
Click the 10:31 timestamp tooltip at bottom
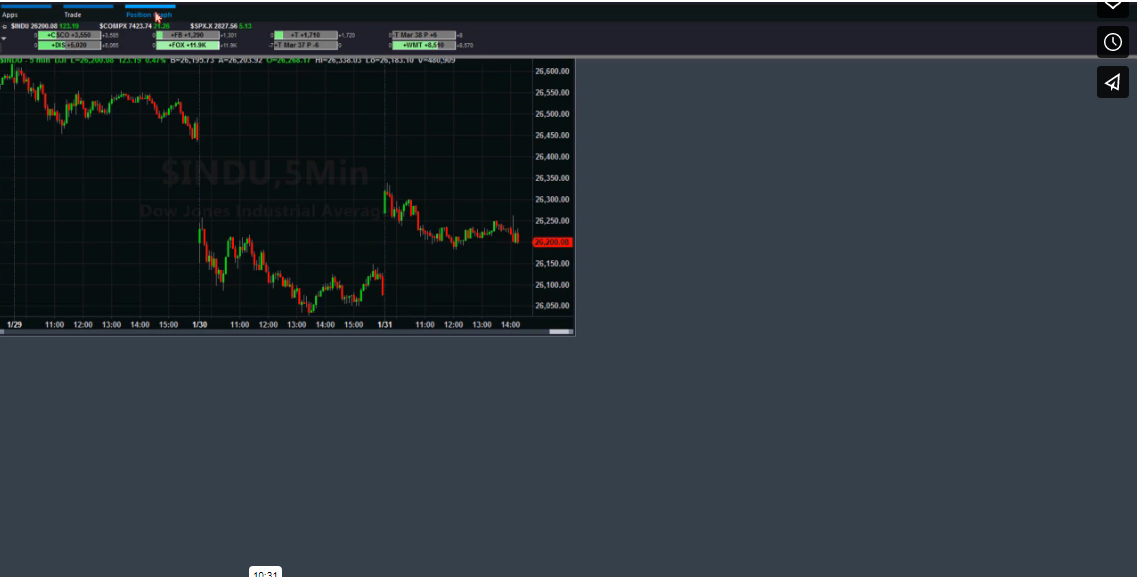point(265,573)
